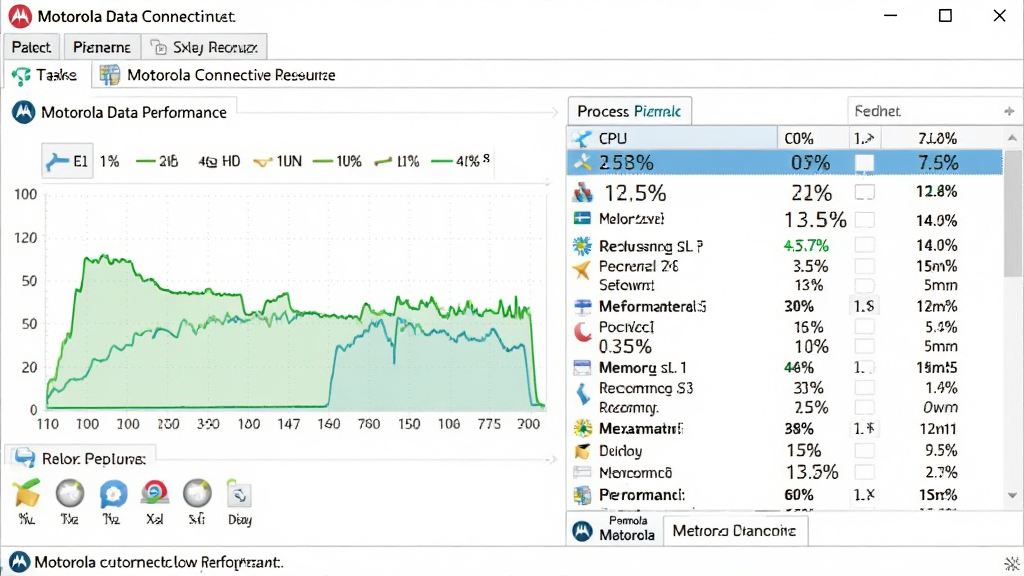The image size is (1024, 576).
Task: Click the Taake tab green icon
Action: click(21, 76)
